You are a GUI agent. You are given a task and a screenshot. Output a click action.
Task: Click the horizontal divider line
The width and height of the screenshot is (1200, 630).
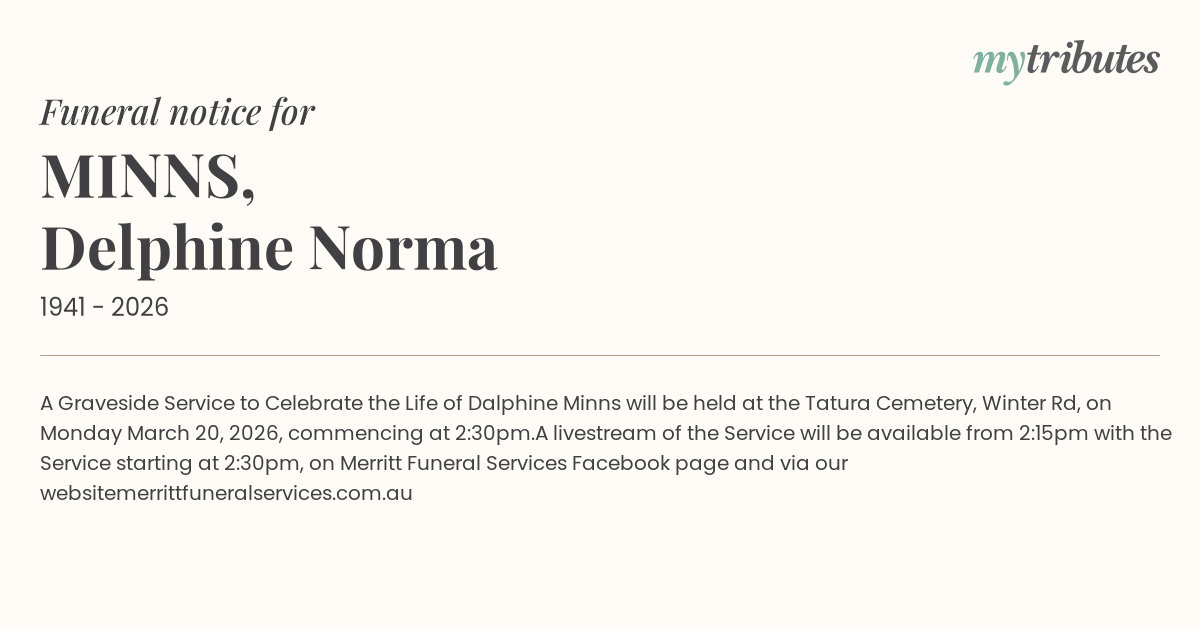click(600, 355)
